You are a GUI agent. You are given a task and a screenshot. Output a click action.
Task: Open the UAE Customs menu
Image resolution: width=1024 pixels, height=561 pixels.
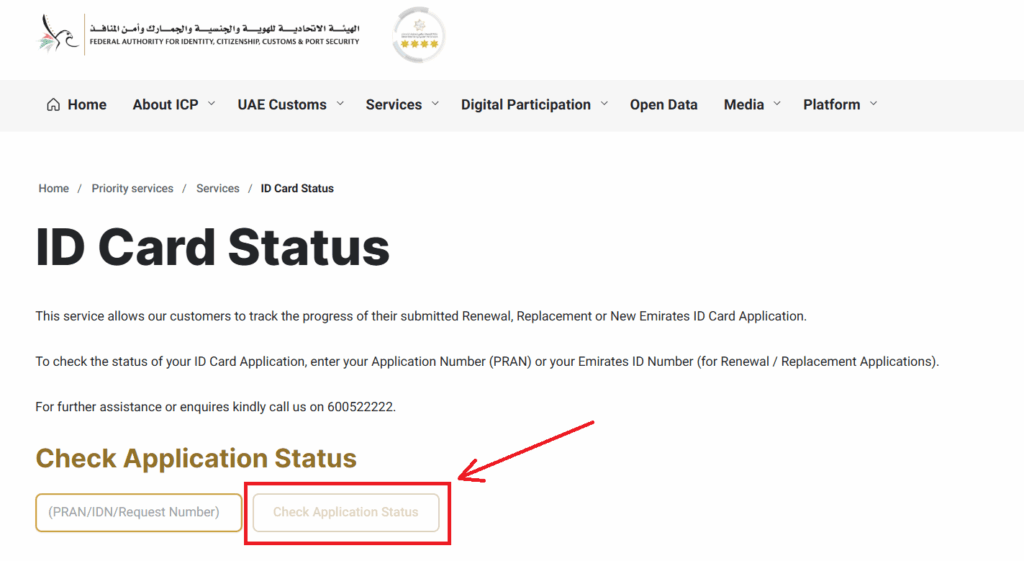point(281,104)
